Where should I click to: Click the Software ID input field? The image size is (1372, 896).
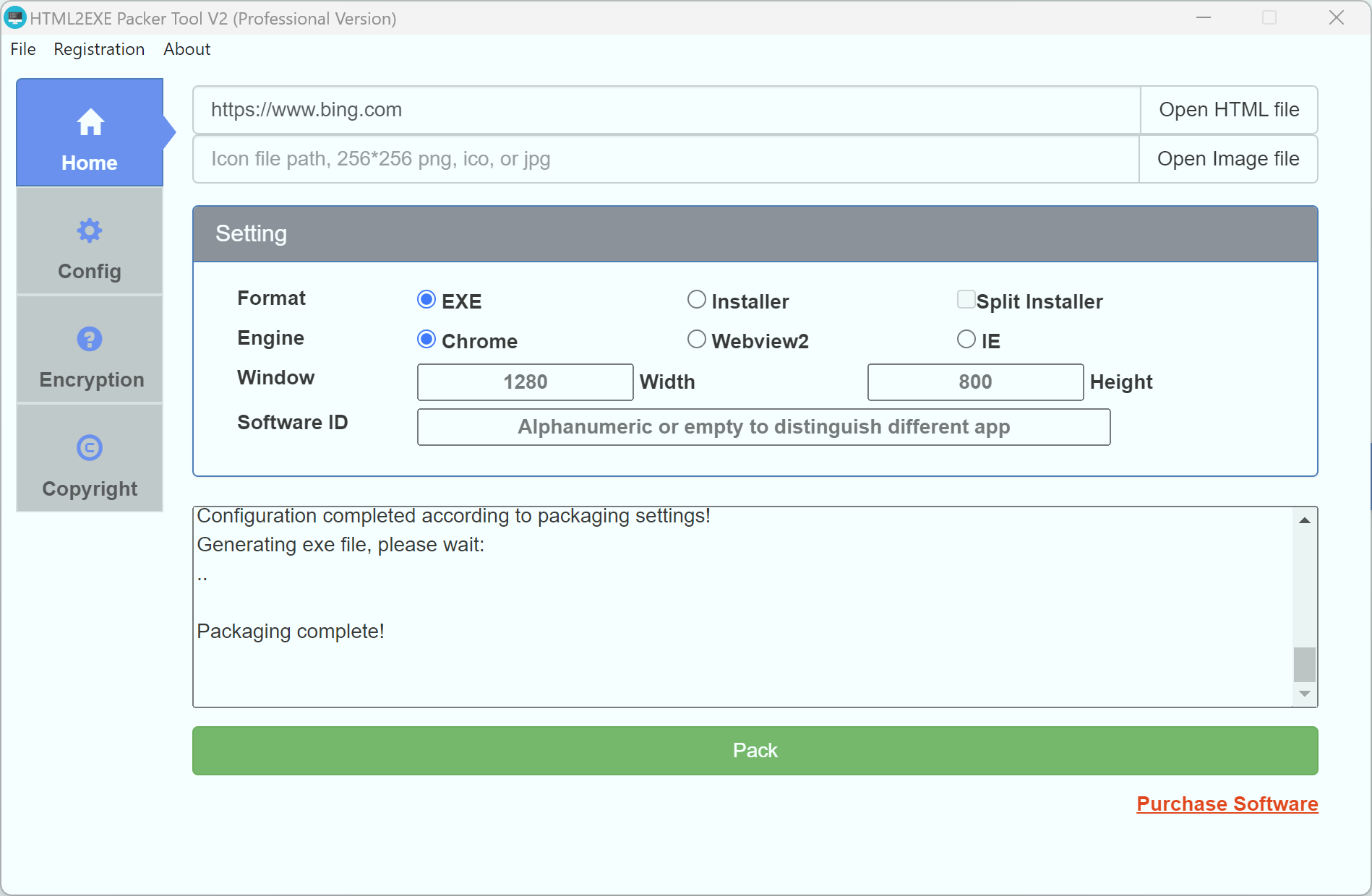(x=763, y=427)
